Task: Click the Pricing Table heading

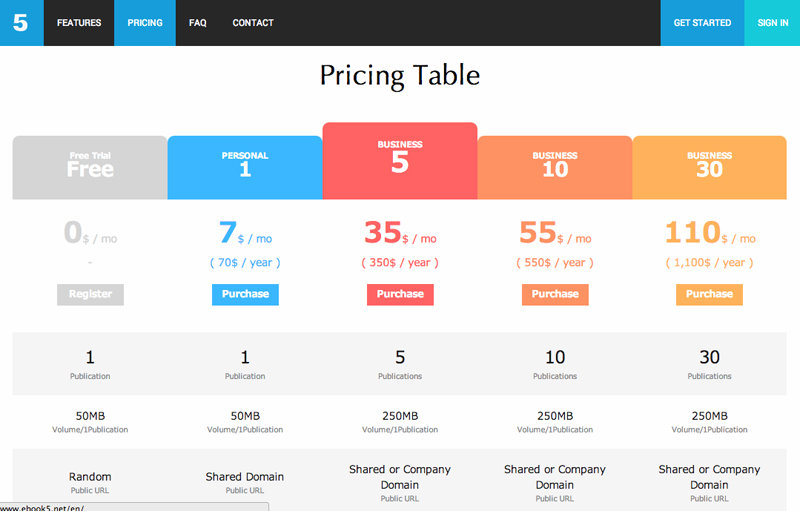Action: (400, 75)
